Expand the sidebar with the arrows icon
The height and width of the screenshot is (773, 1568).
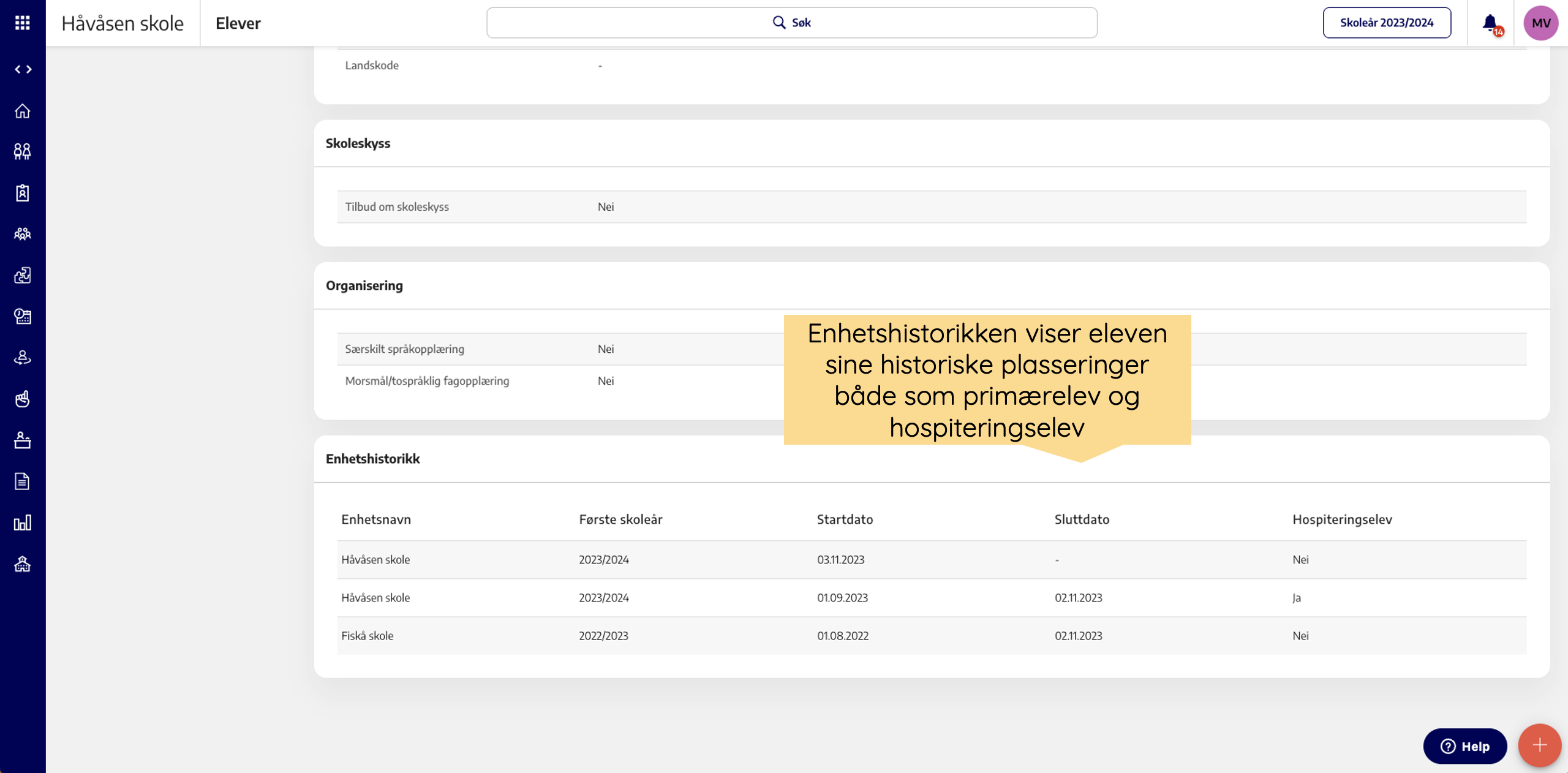tap(23, 69)
